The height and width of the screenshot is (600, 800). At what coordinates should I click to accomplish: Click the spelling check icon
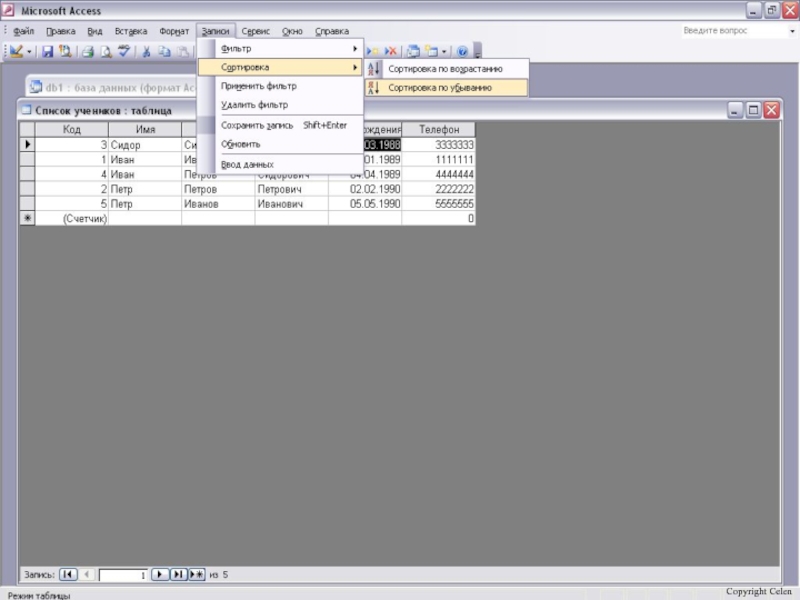pyautogui.click(x=123, y=51)
